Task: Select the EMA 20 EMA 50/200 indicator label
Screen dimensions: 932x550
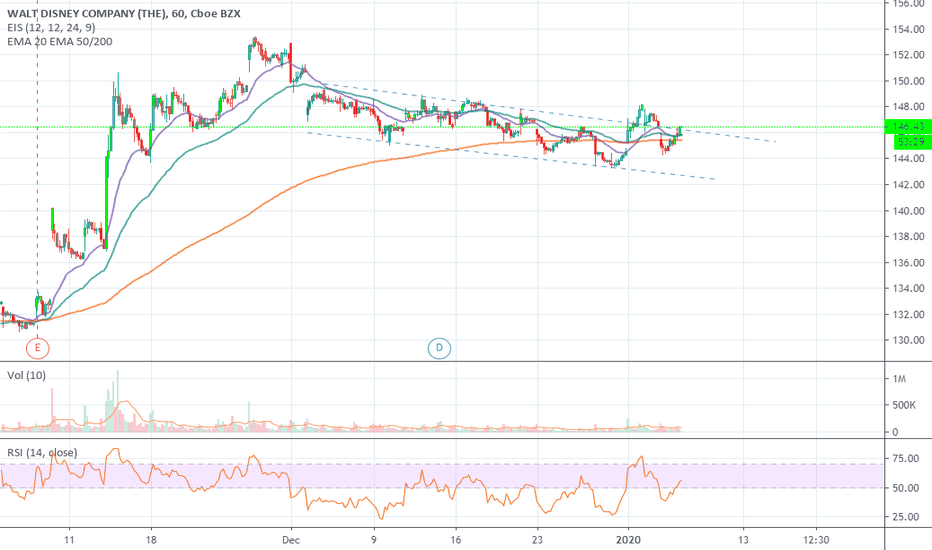Action: [59, 42]
